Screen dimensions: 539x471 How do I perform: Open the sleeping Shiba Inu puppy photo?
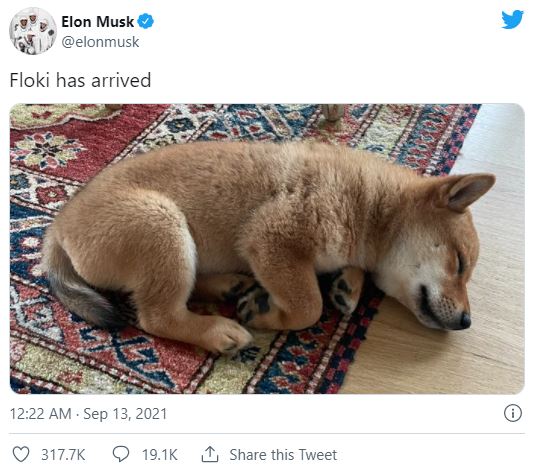[x=267, y=249]
